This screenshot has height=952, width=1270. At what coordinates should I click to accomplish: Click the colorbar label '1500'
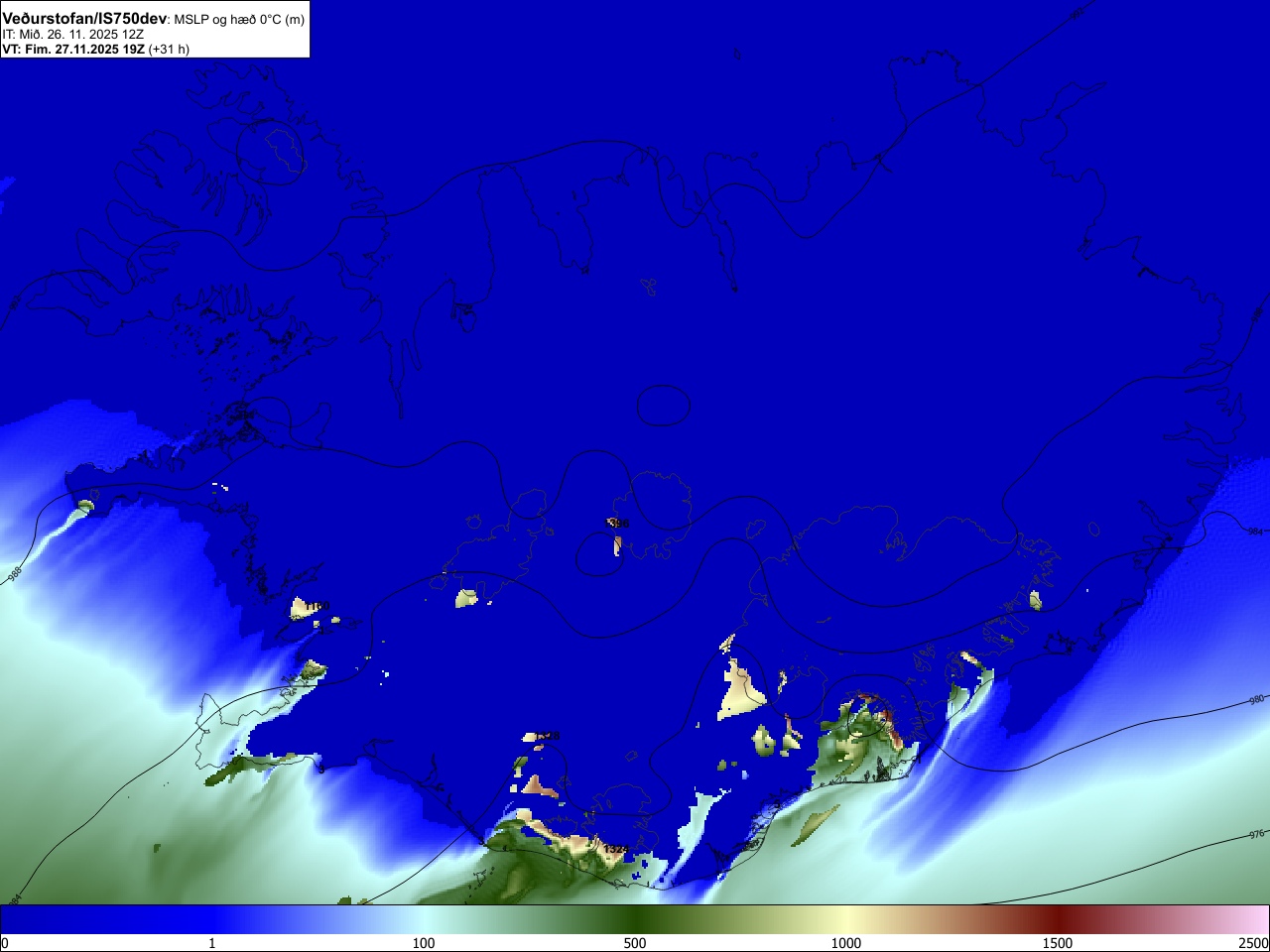(x=1058, y=943)
